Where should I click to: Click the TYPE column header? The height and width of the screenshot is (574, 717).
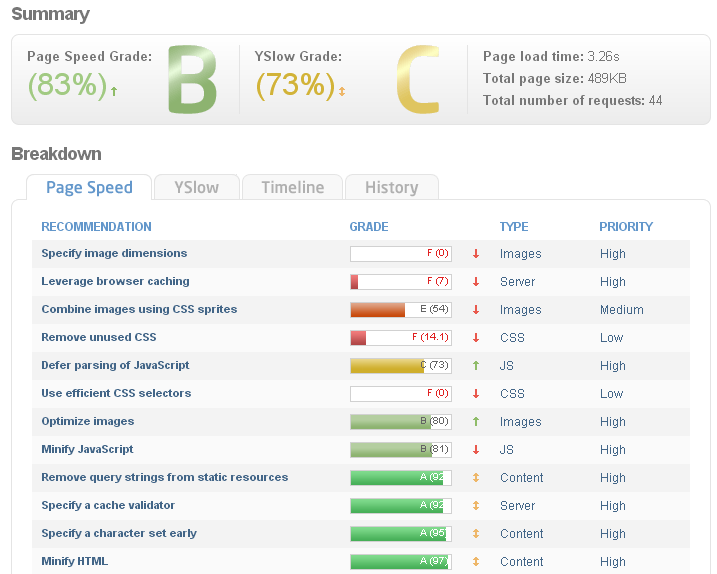pos(514,227)
